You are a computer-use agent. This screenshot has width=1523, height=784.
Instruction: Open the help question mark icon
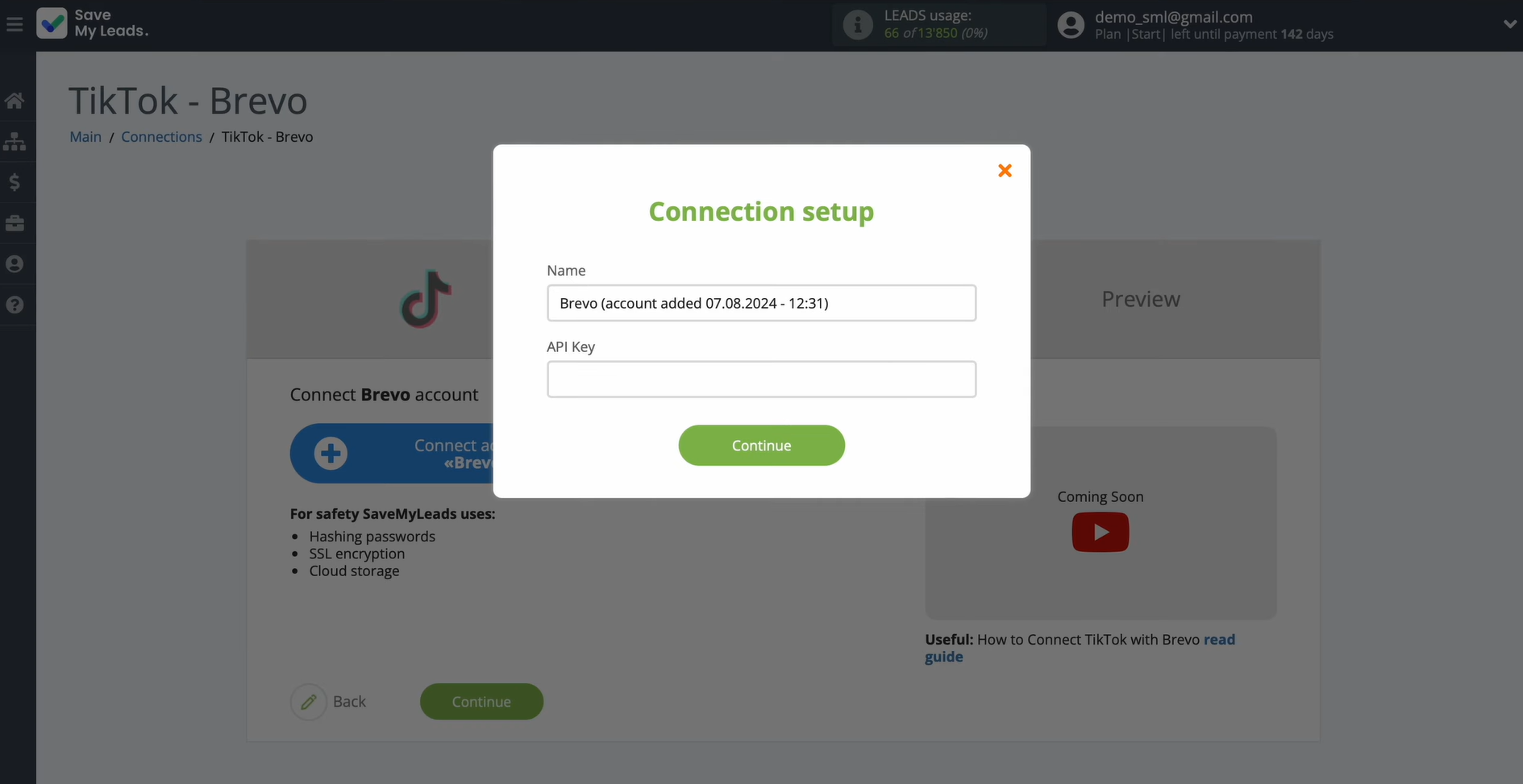[x=15, y=305]
